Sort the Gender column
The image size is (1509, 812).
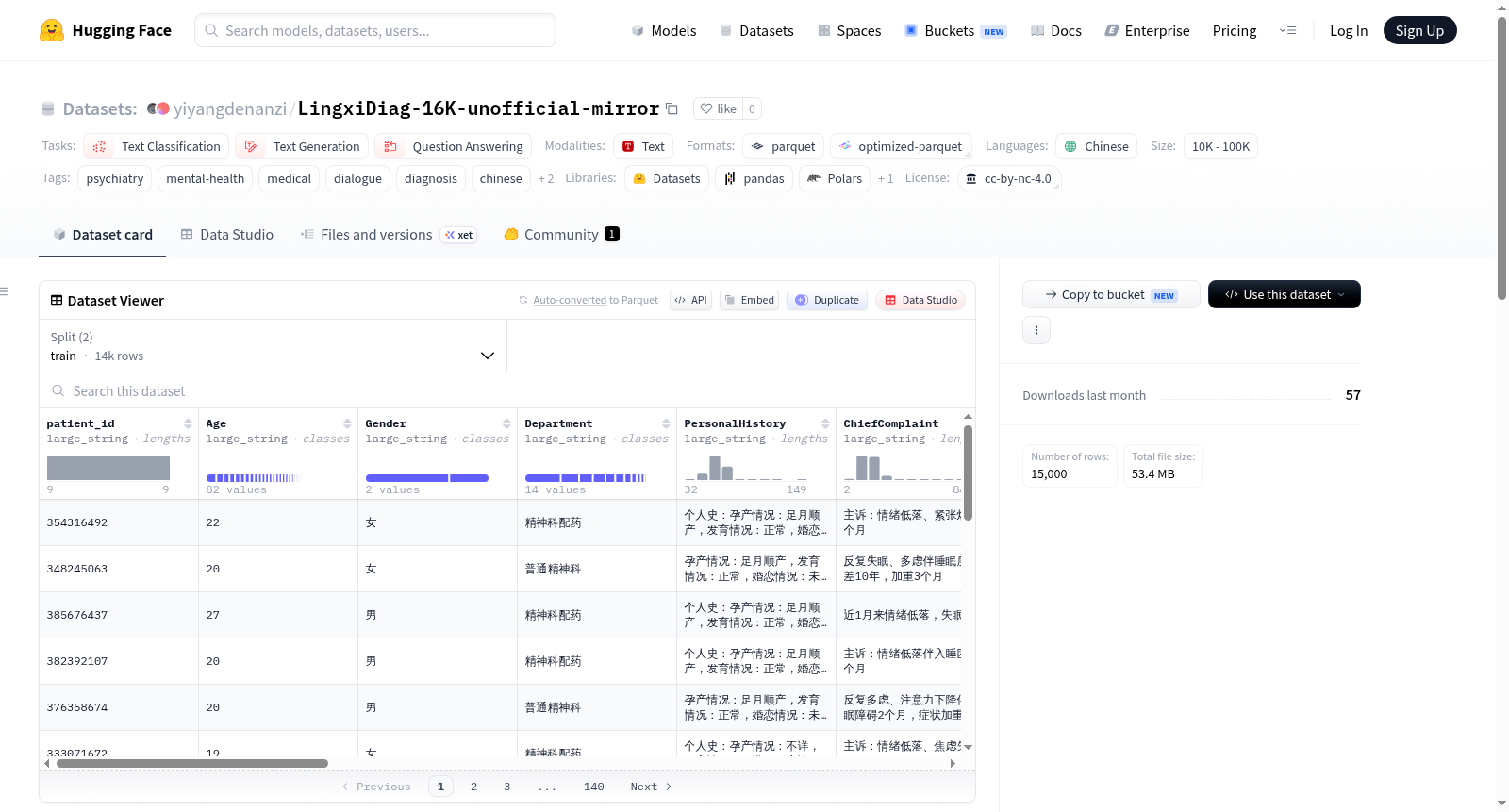click(506, 423)
